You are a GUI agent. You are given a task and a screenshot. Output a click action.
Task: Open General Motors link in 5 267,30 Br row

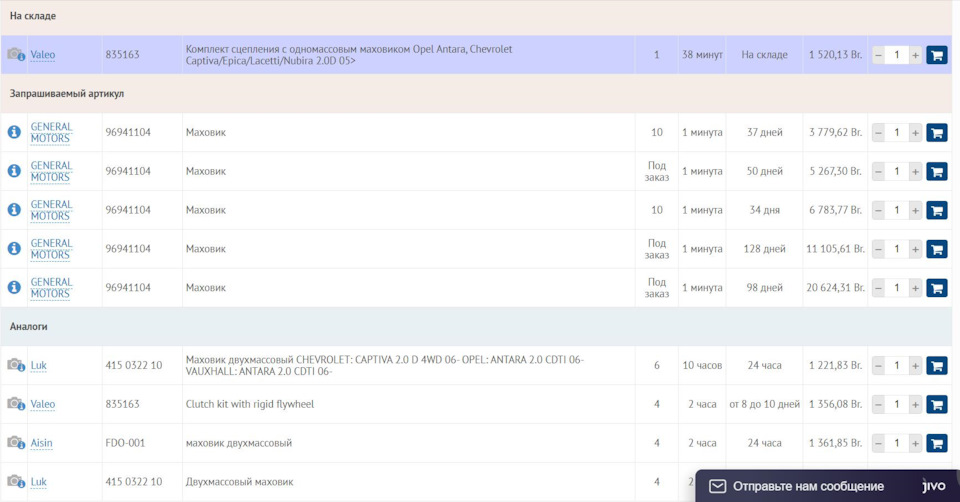click(x=51, y=171)
